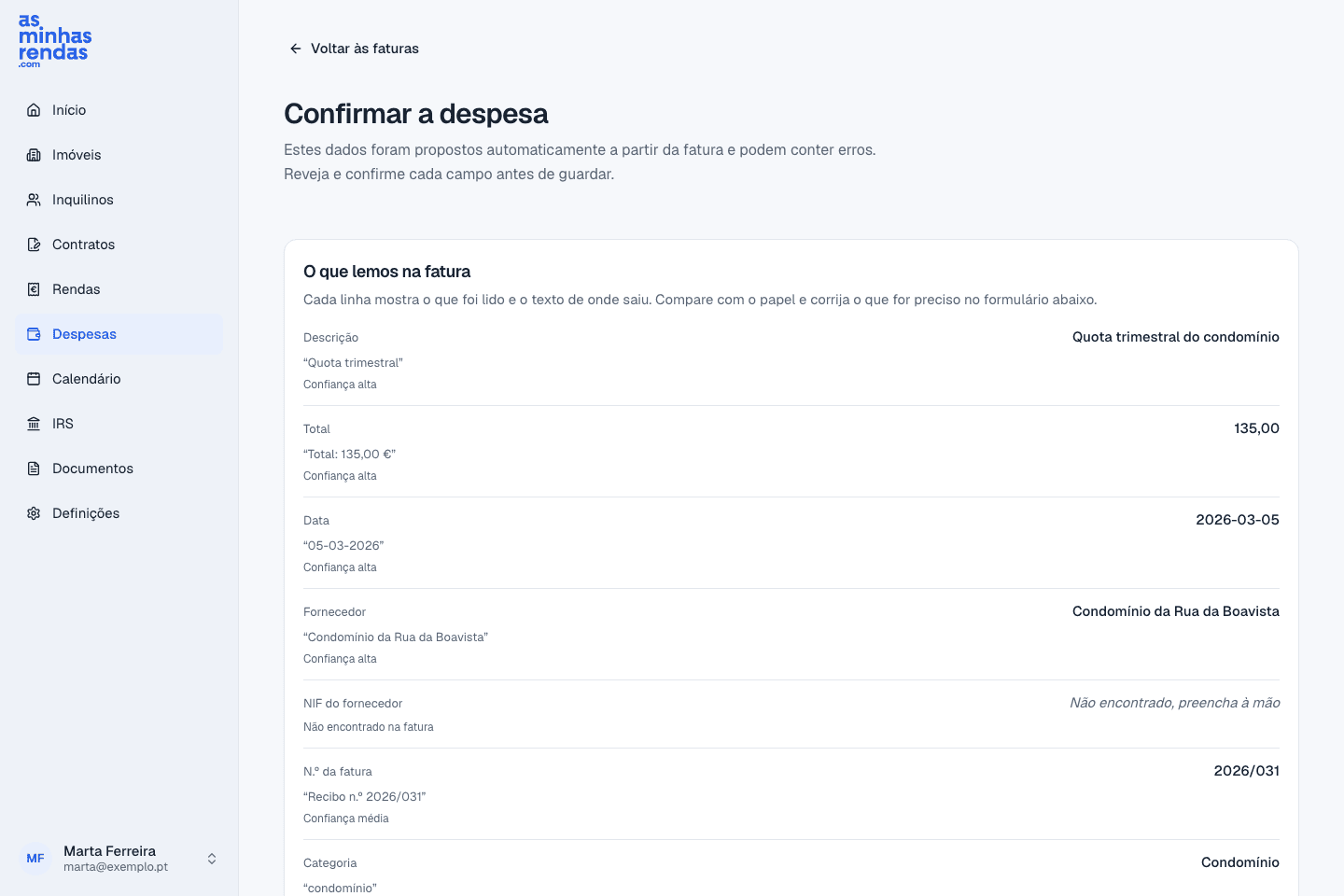1344x896 pixels.
Task: Go to the IRS section
Action: tap(119, 424)
